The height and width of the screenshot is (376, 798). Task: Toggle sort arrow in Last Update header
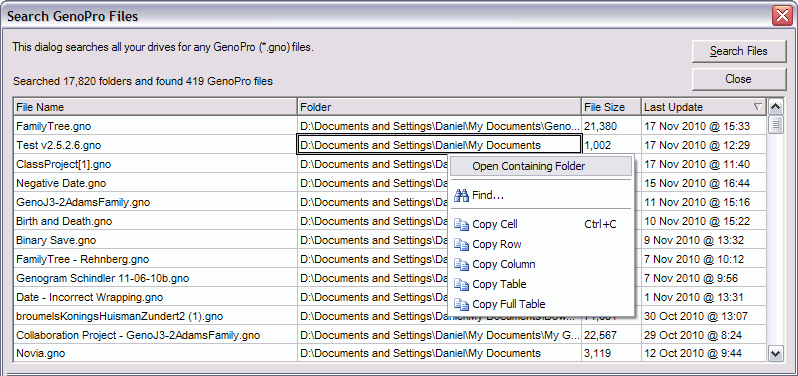click(x=758, y=107)
